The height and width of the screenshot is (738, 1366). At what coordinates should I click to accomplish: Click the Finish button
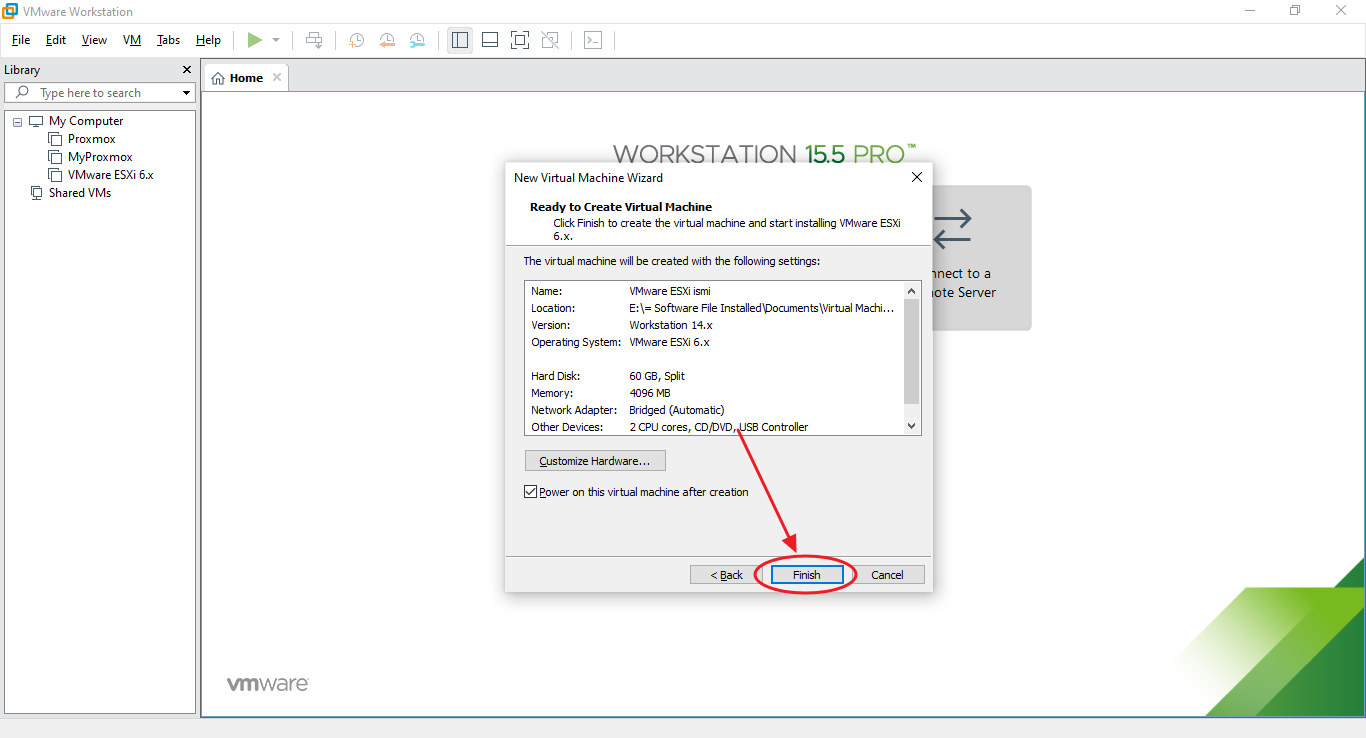pyautogui.click(x=806, y=574)
